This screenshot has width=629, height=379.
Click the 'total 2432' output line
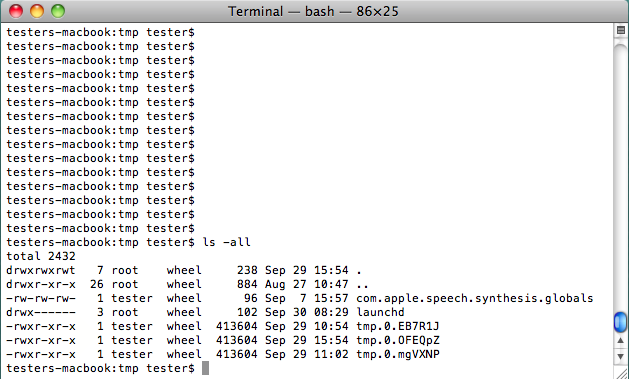[41, 256]
